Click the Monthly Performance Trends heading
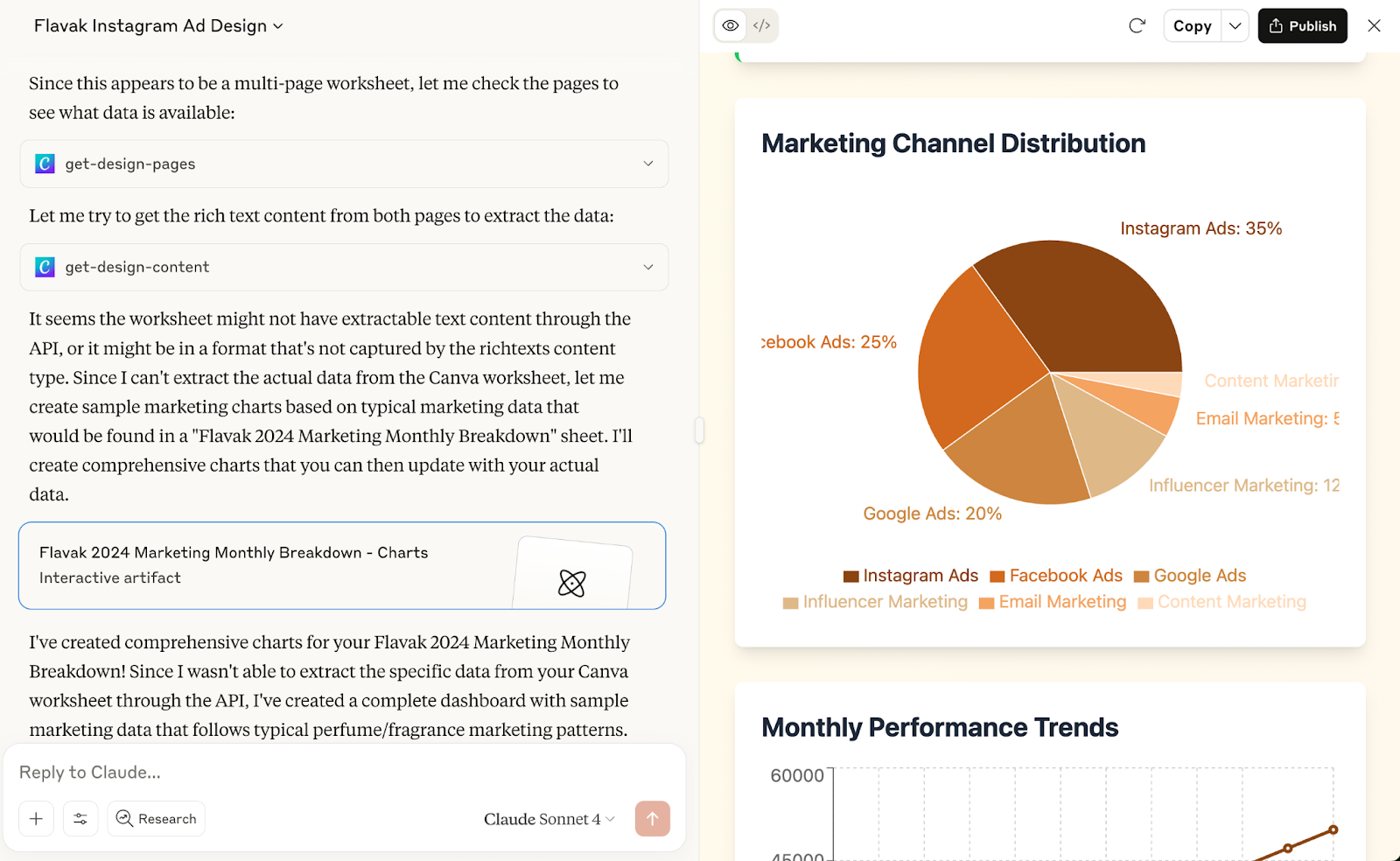The height and width of the screenshot is (861, 1400). [x=940, y=727]
